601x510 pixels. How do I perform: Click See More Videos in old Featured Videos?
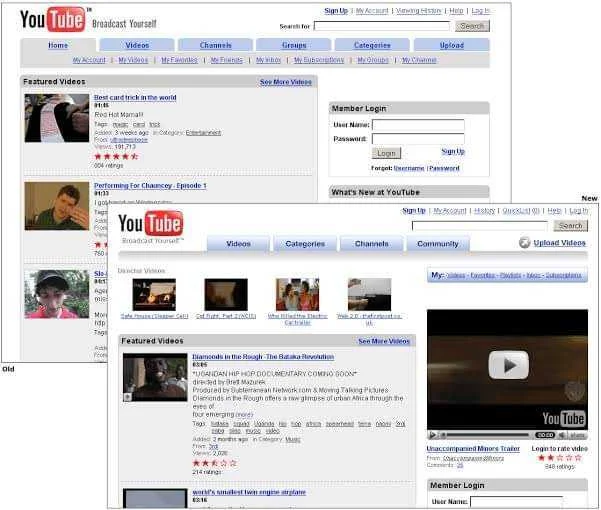tap(286, 82)
